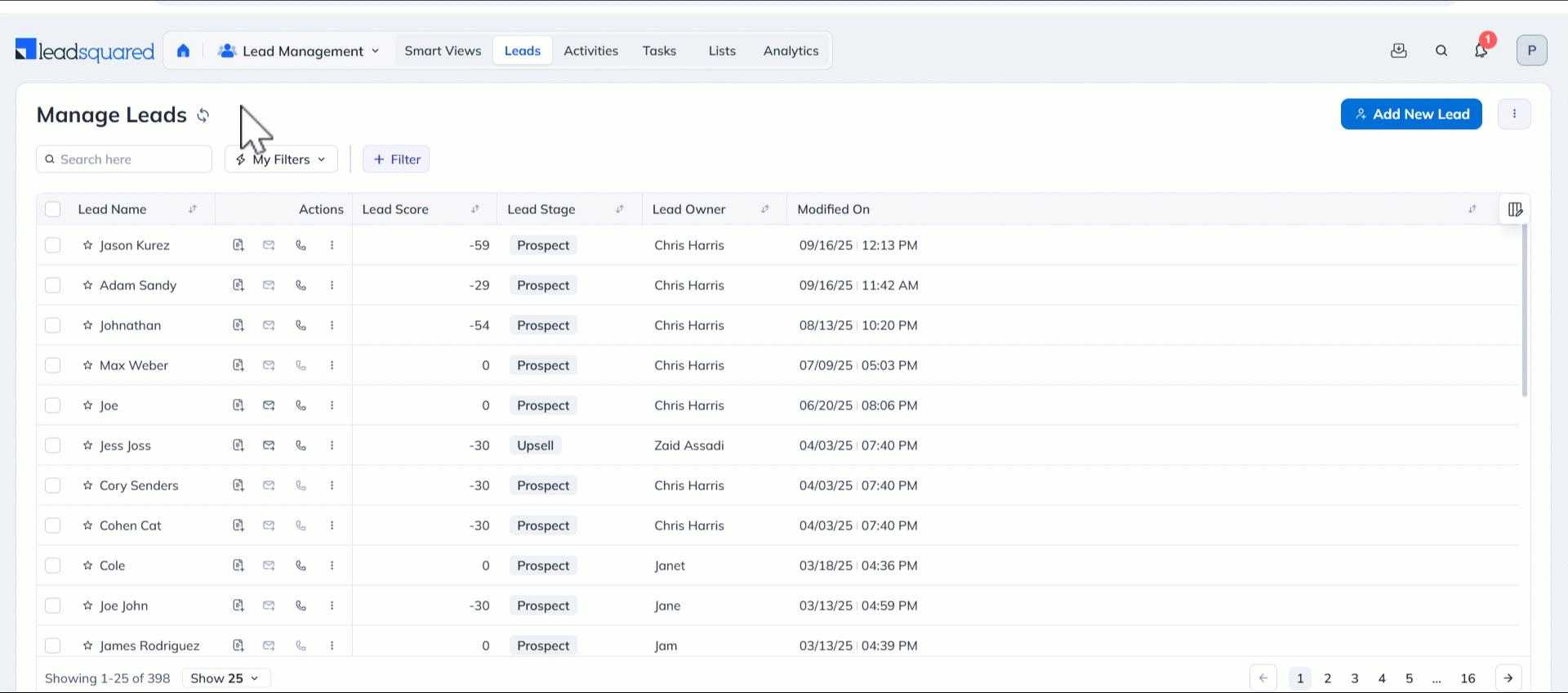Switch to the Smart Views tab

click(x=443, y=51)
